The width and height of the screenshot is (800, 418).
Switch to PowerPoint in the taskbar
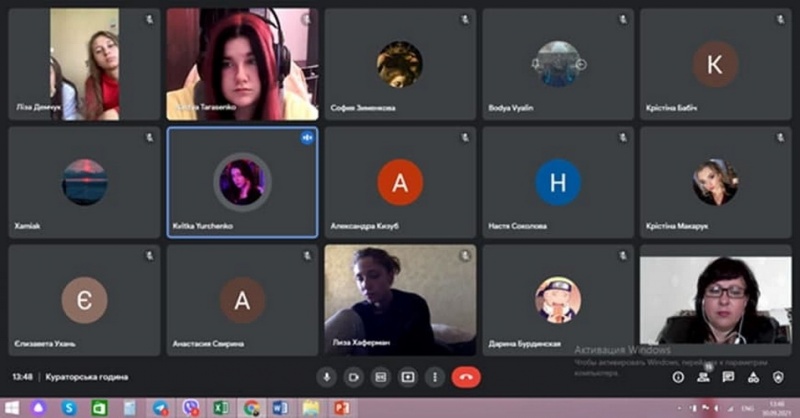(341, 408)
